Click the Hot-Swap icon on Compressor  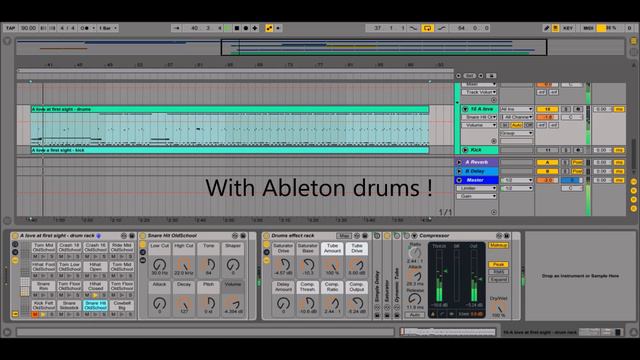point(499,236)
